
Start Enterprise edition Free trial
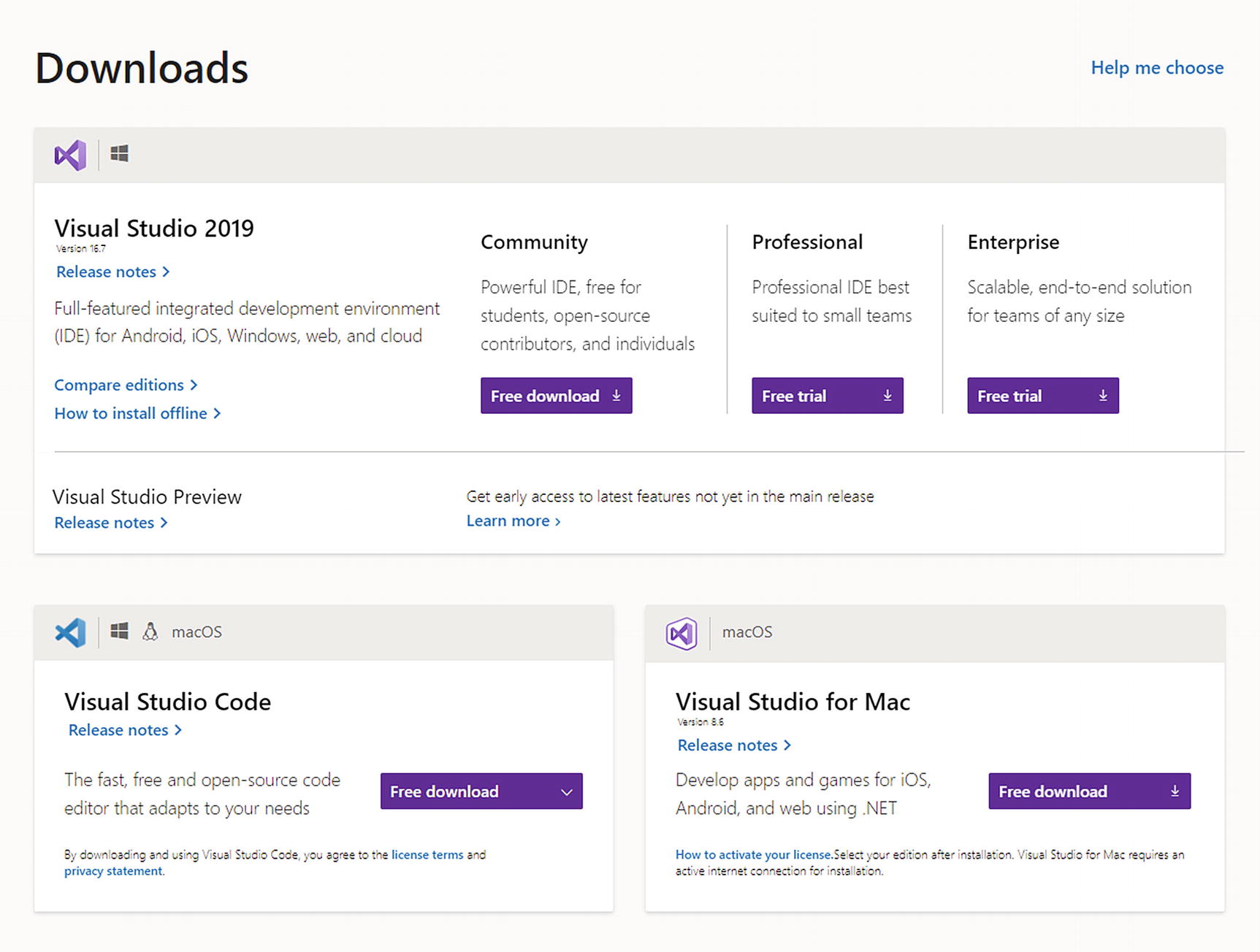click(x=1043, y=396)
